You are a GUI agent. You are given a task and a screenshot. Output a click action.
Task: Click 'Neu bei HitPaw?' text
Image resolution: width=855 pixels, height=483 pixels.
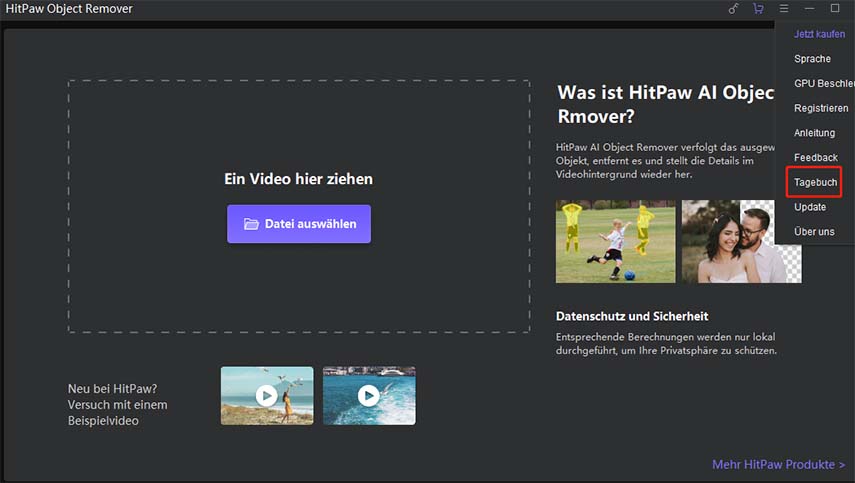(112, 389)
